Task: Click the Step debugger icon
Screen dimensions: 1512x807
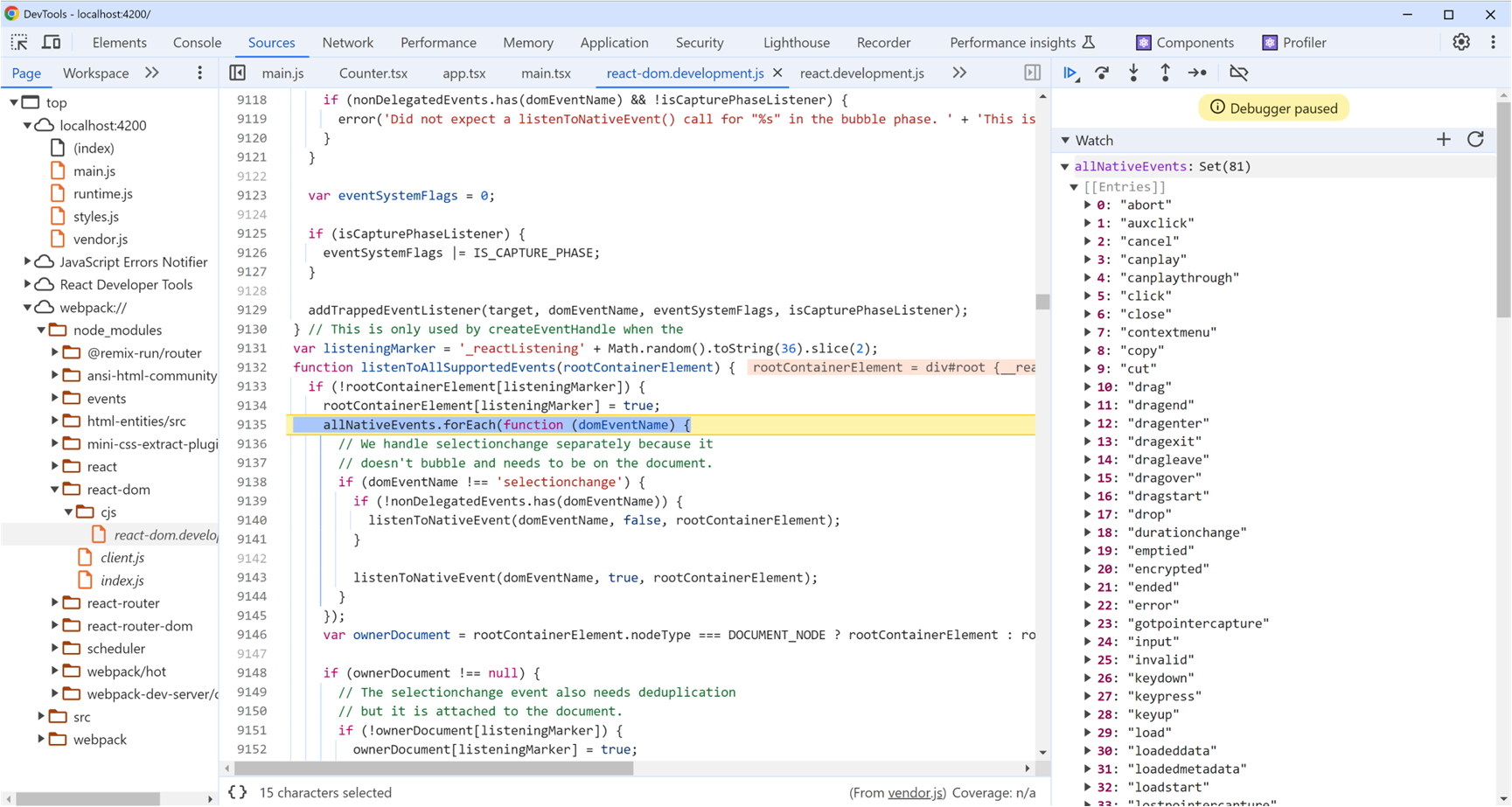Action: point(1197,73)
